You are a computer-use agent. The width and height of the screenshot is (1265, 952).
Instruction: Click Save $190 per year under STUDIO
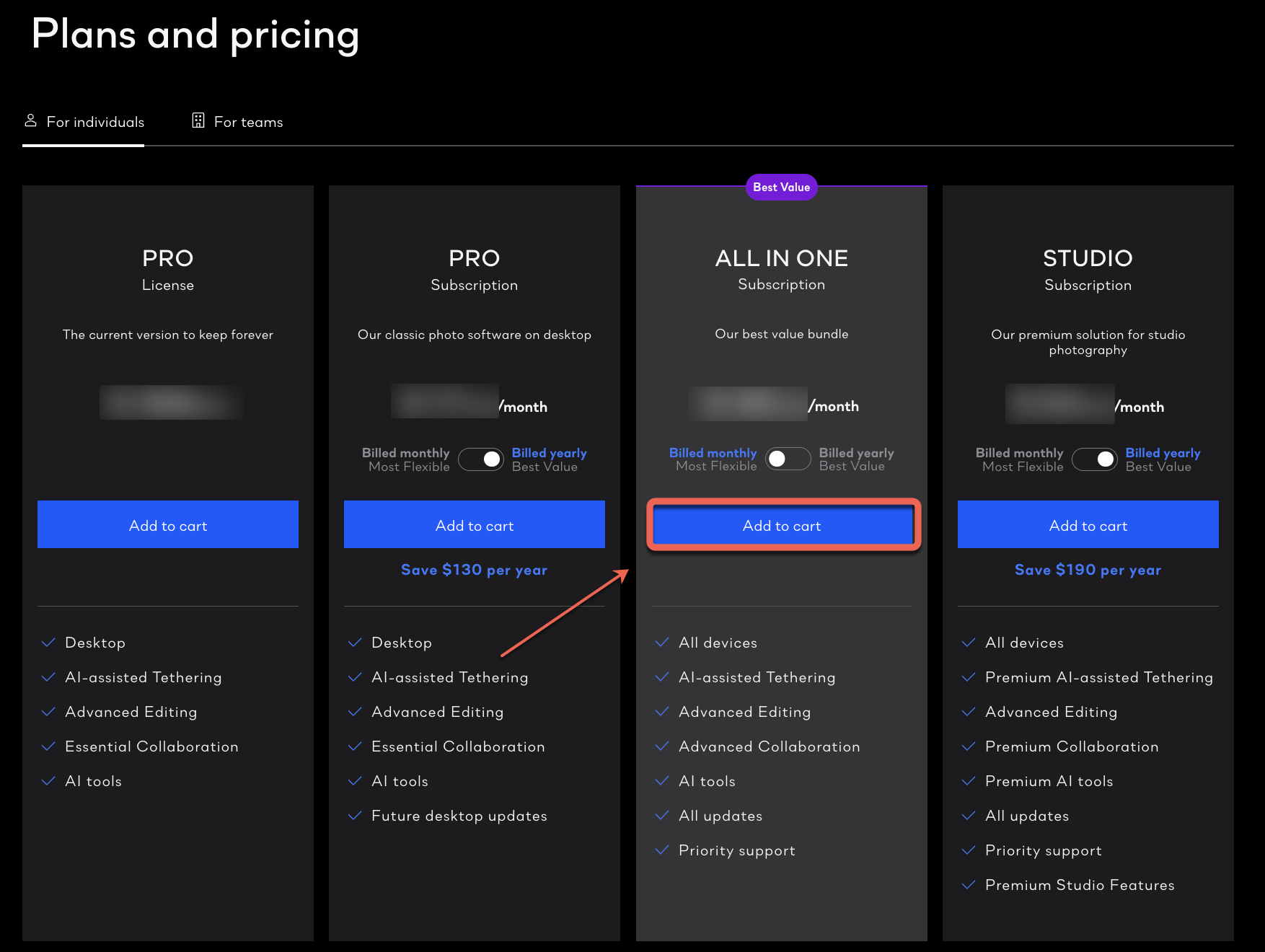point(1088,569)
